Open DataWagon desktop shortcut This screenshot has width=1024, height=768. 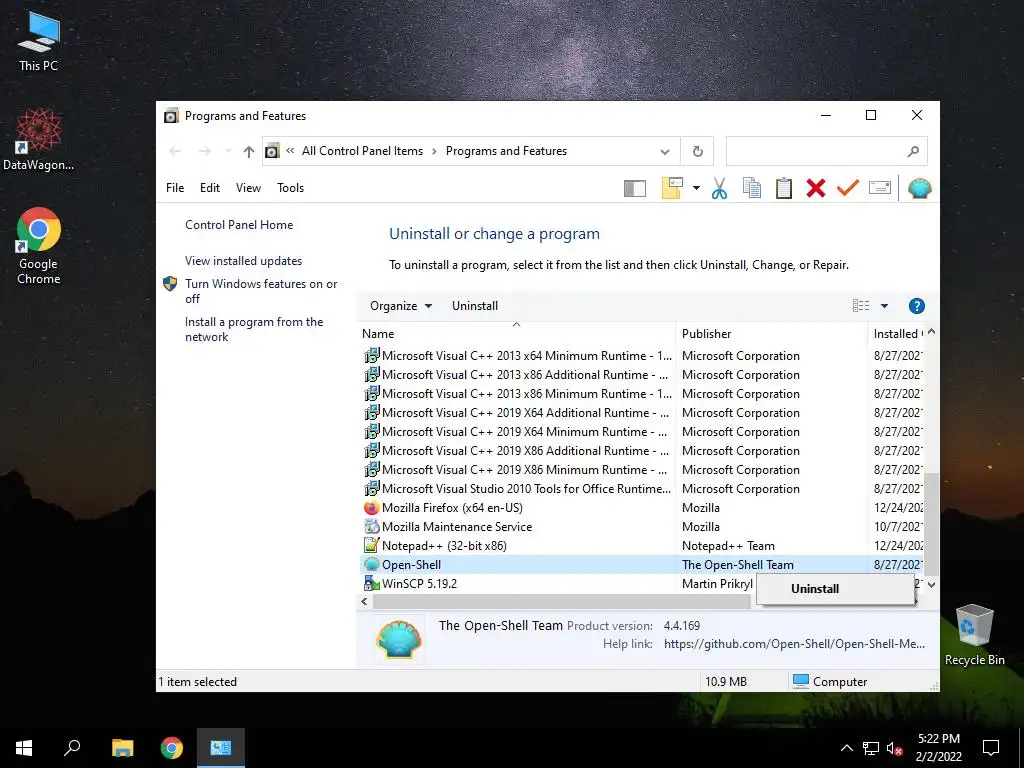pos(39,140)
